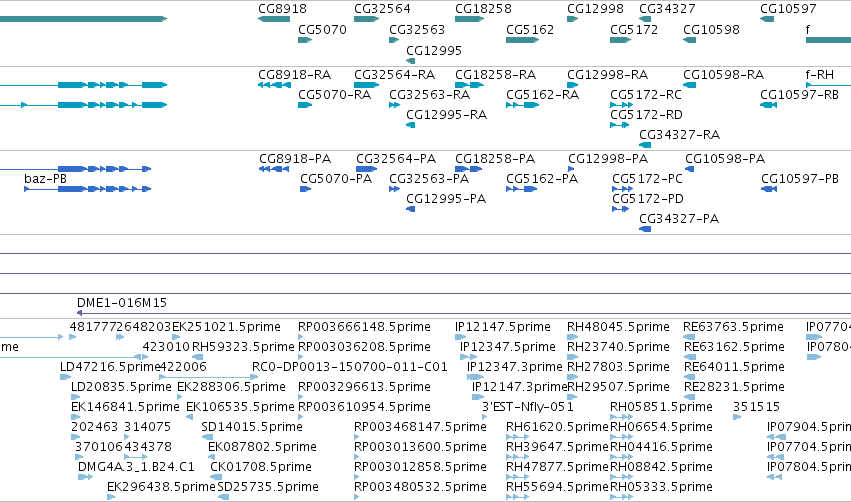Open the CG18258-PA protein label
Screen dimensions: 851x502
tap(495, 158)
